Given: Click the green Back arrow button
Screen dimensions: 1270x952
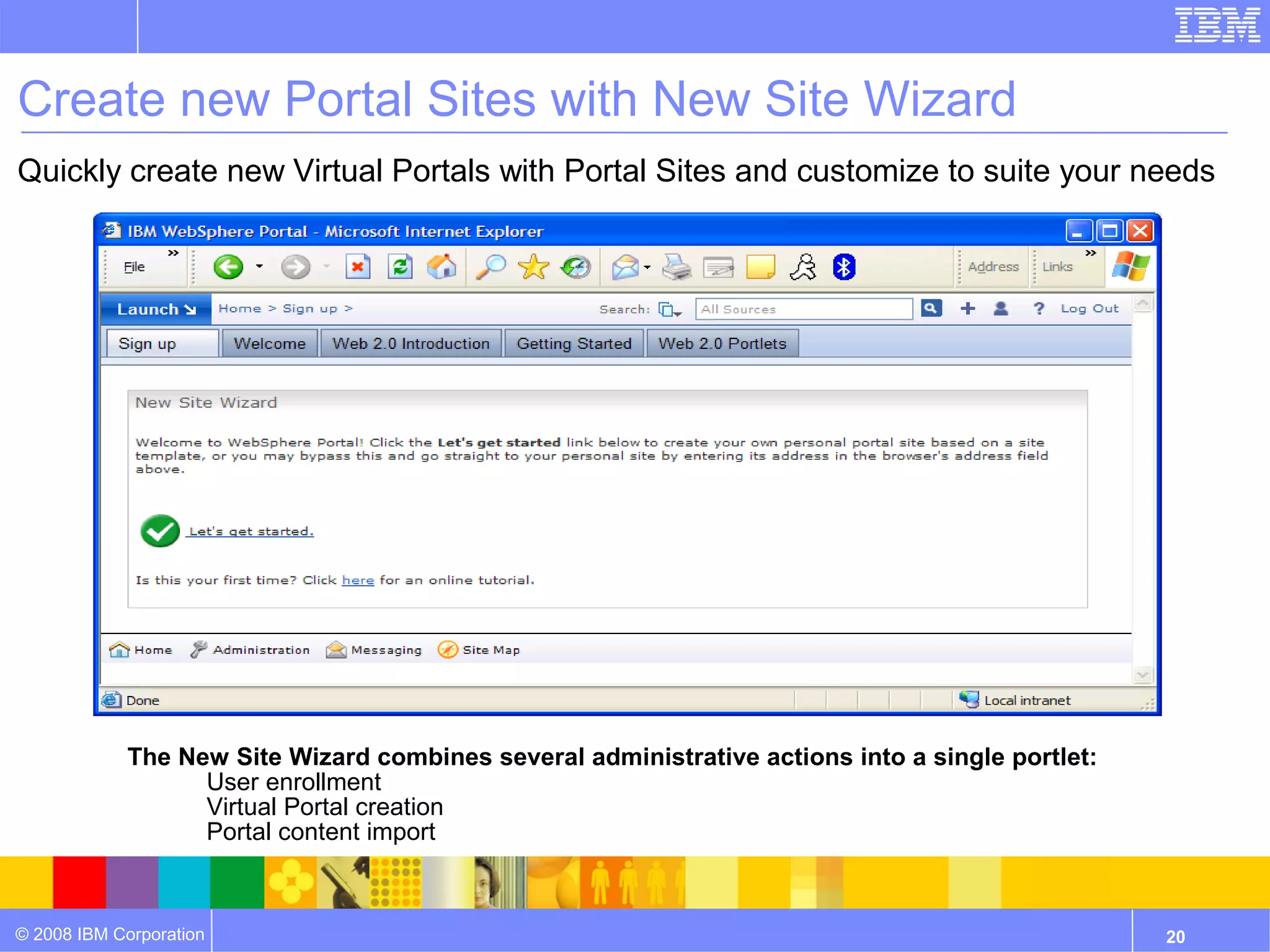Looking at the screenshot, I should pyautogui.click(x=228, y=267).
